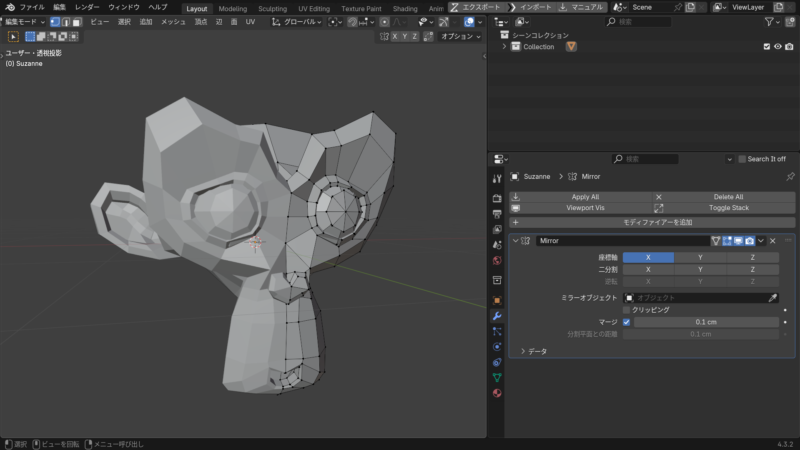Open outliner filter dropdown
The height and width of the screenshot is (450, 800).
(x=772, y=22)
